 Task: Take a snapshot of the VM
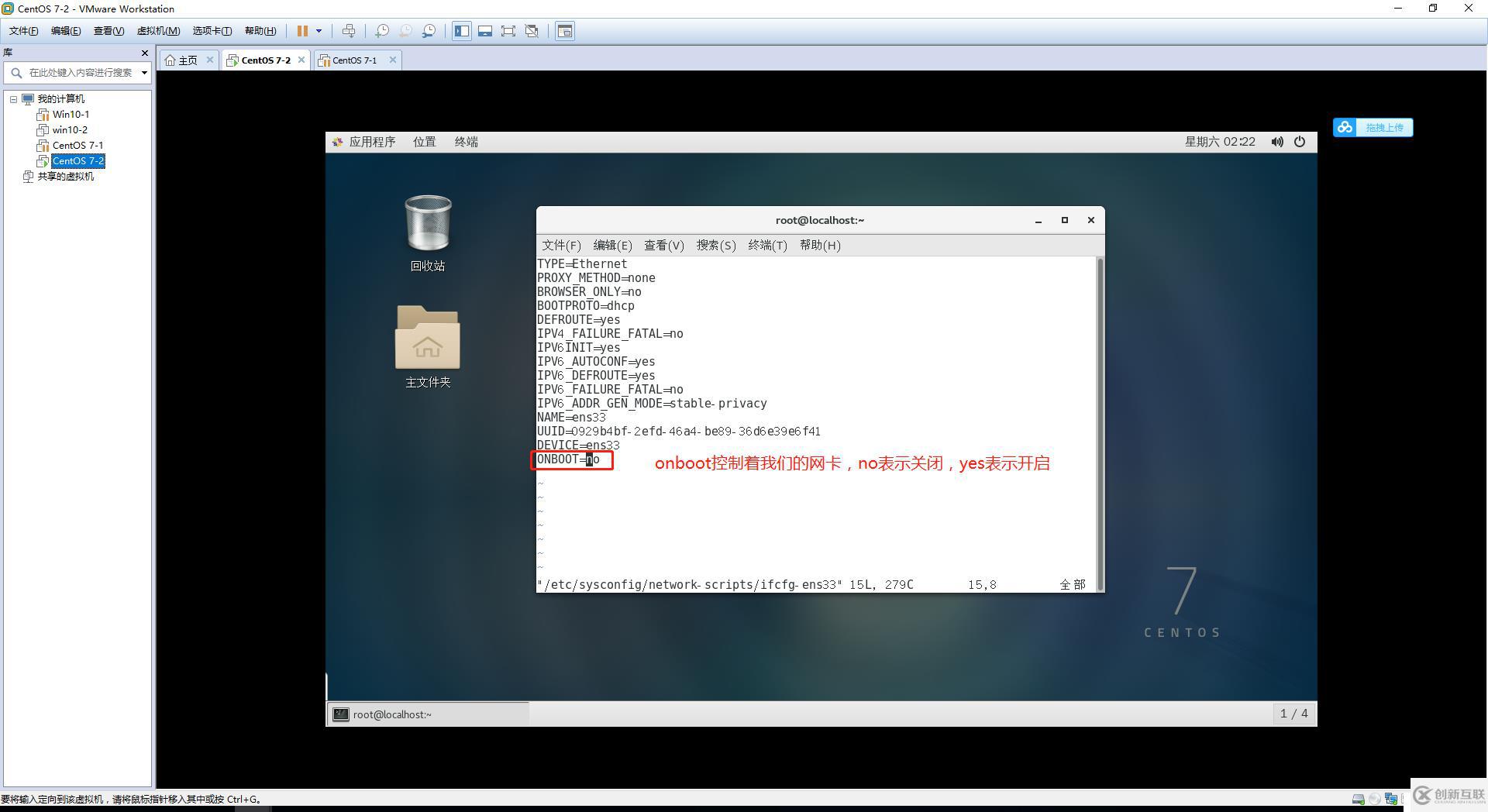coord(382,31)
